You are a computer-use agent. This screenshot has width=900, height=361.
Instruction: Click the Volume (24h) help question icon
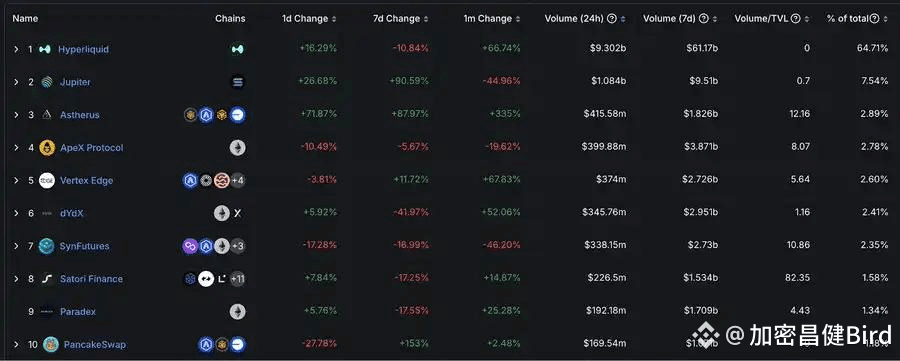tap(612, 18)
